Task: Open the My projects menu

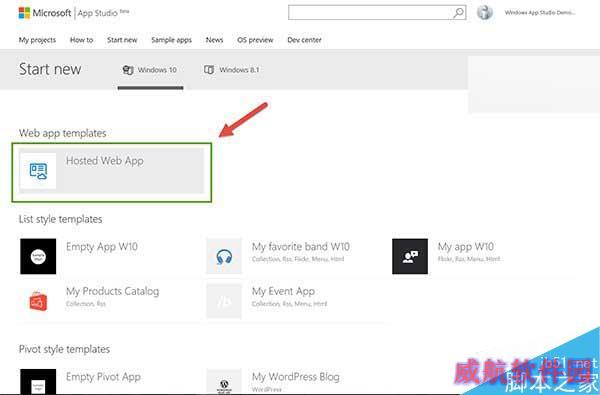Action: coord(37,40)
